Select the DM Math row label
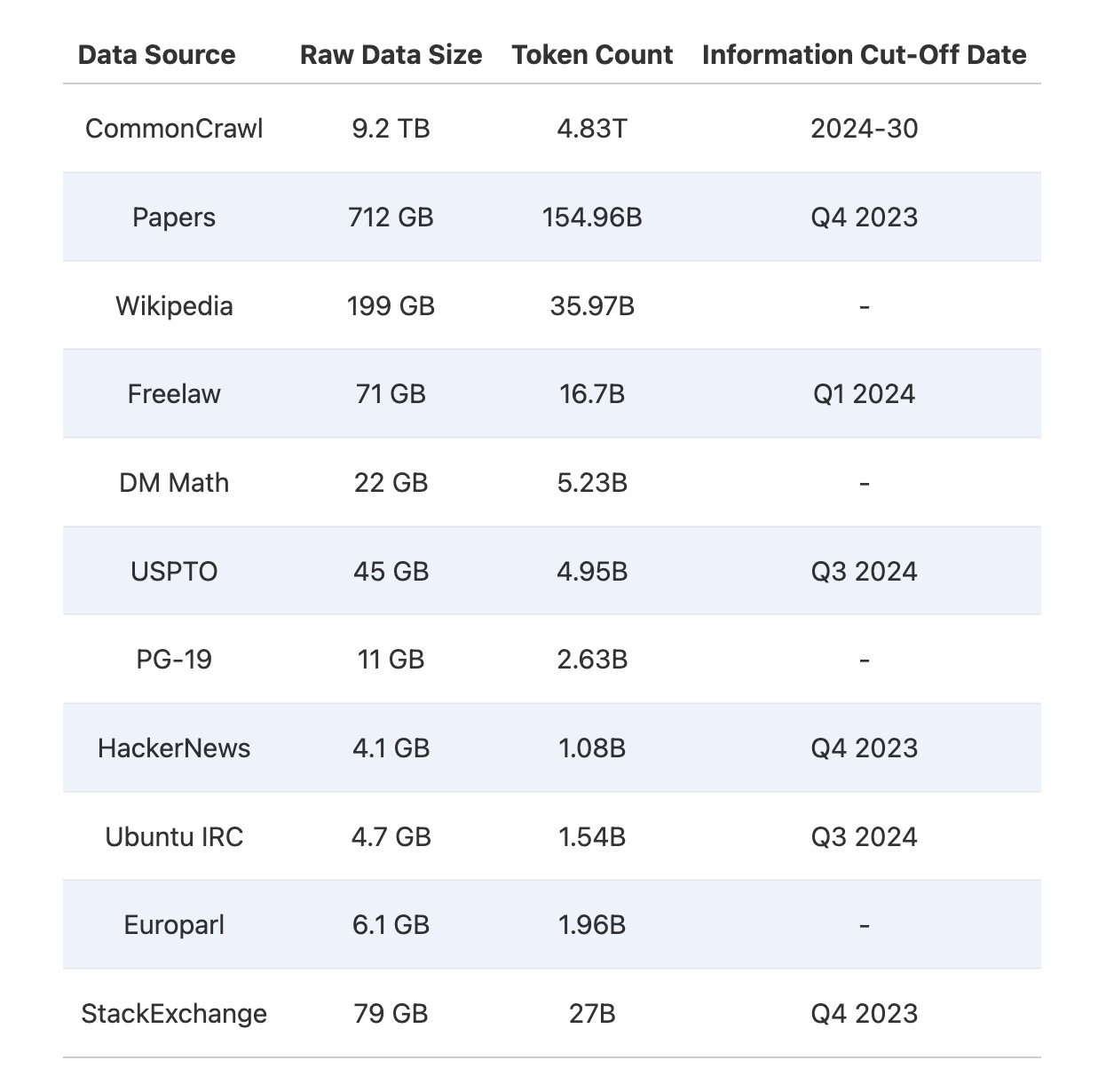The height and width of the screenshot is (1092, 1106). coord(174,483)
